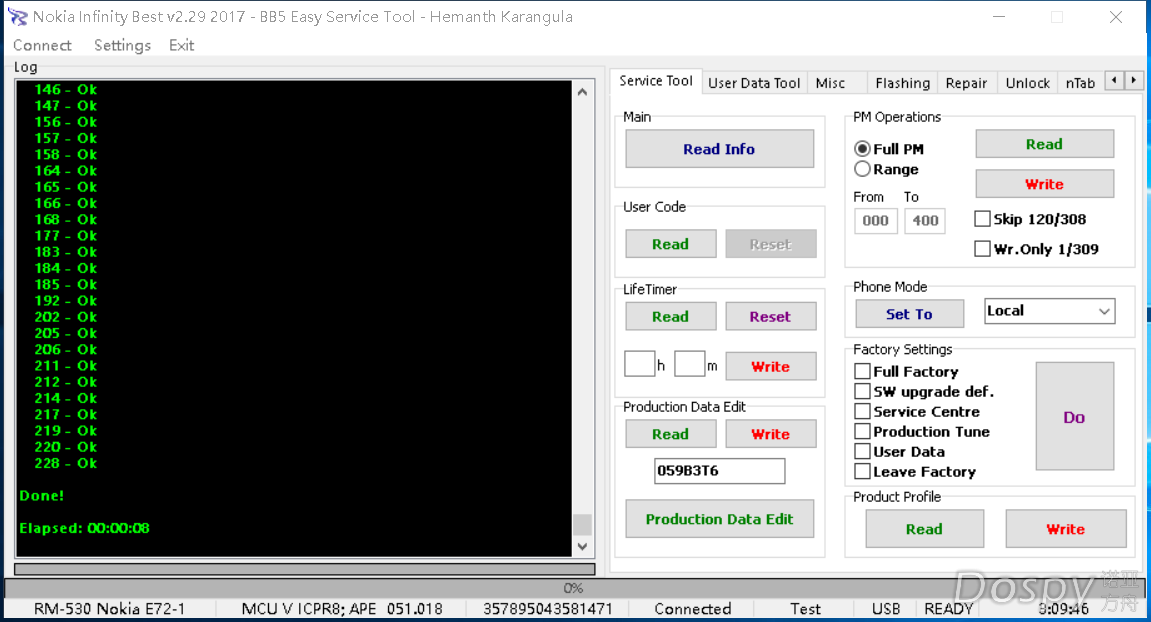Enable the Skip 120/308 checkbox

982,219
